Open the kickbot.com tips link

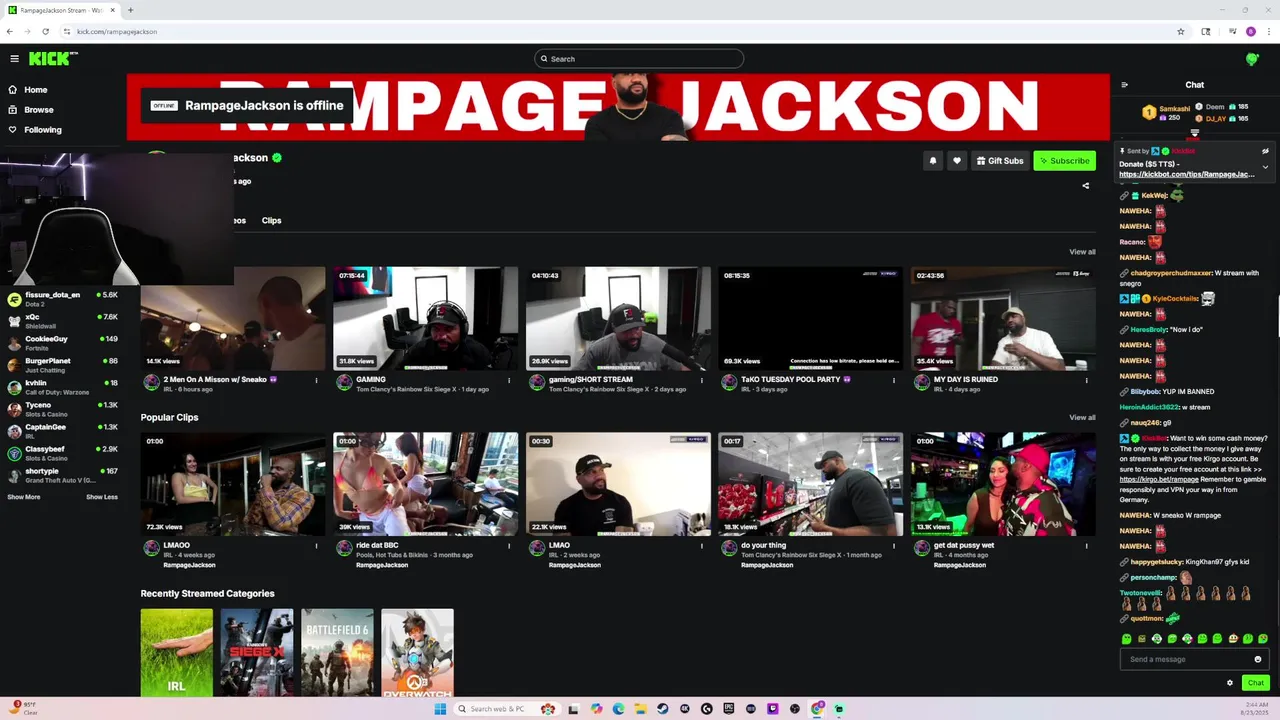pos(1187,175)
